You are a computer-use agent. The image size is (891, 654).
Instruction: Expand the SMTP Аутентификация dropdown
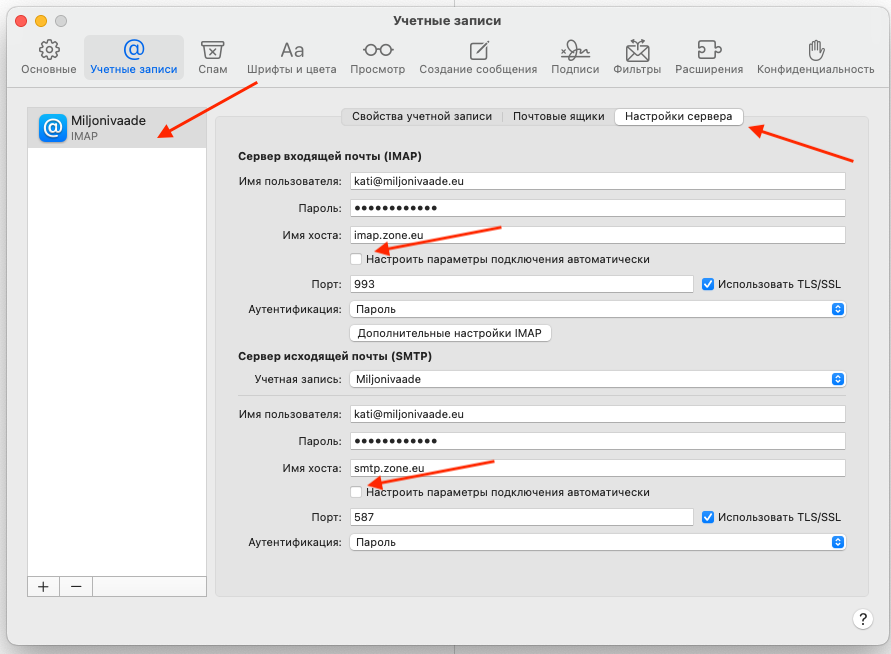pos(597,542)
